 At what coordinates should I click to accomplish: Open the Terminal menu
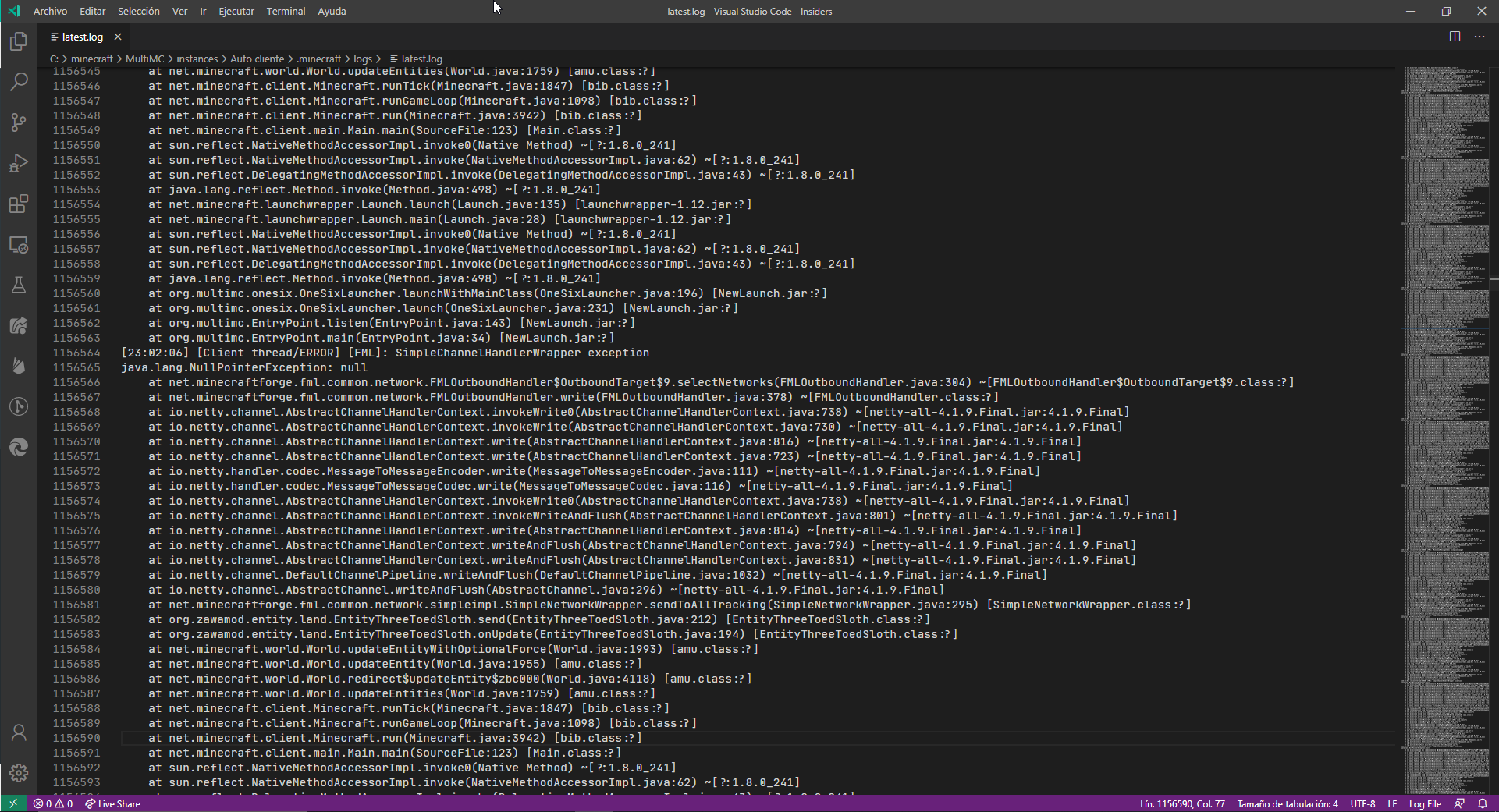point(286,11)
